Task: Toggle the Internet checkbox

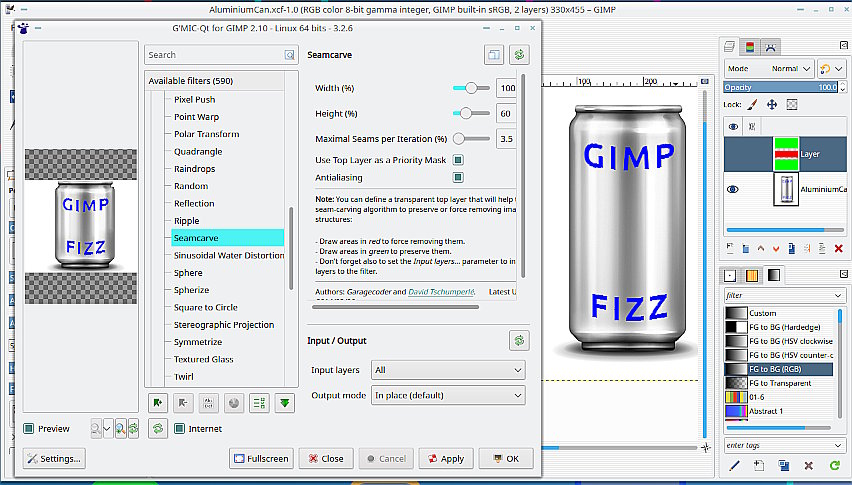Action: [x=179, y=429]
